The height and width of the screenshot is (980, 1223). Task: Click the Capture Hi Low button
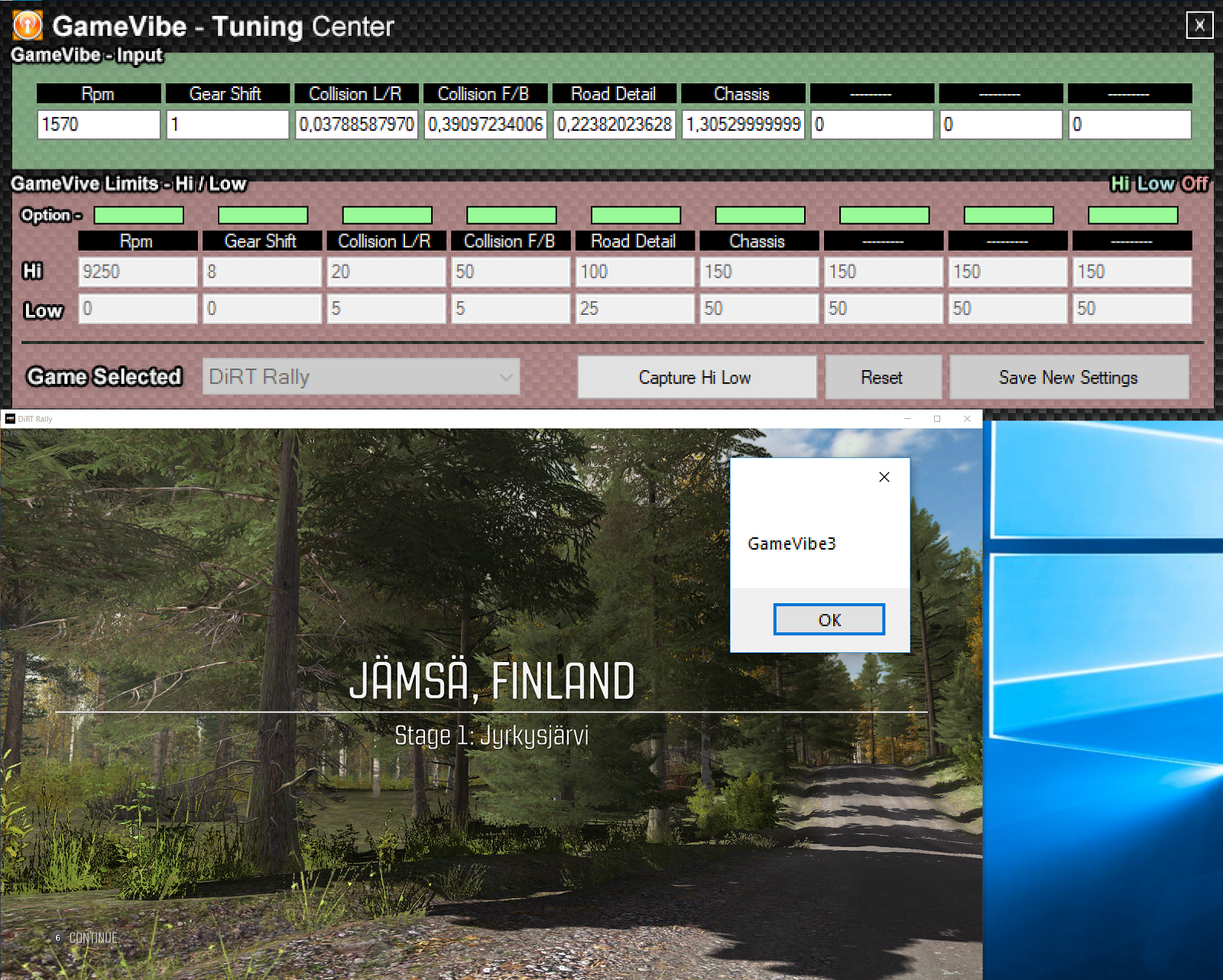coord(696,378)
